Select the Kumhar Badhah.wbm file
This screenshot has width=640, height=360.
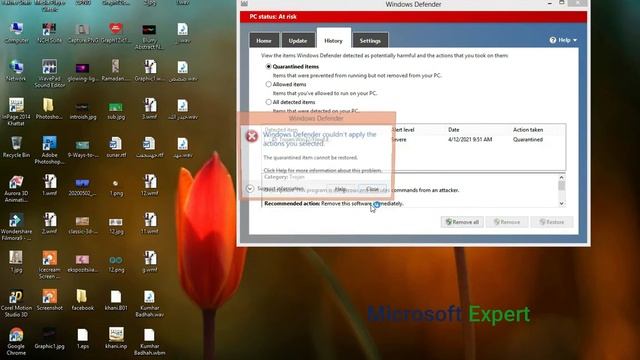point(149,342)
